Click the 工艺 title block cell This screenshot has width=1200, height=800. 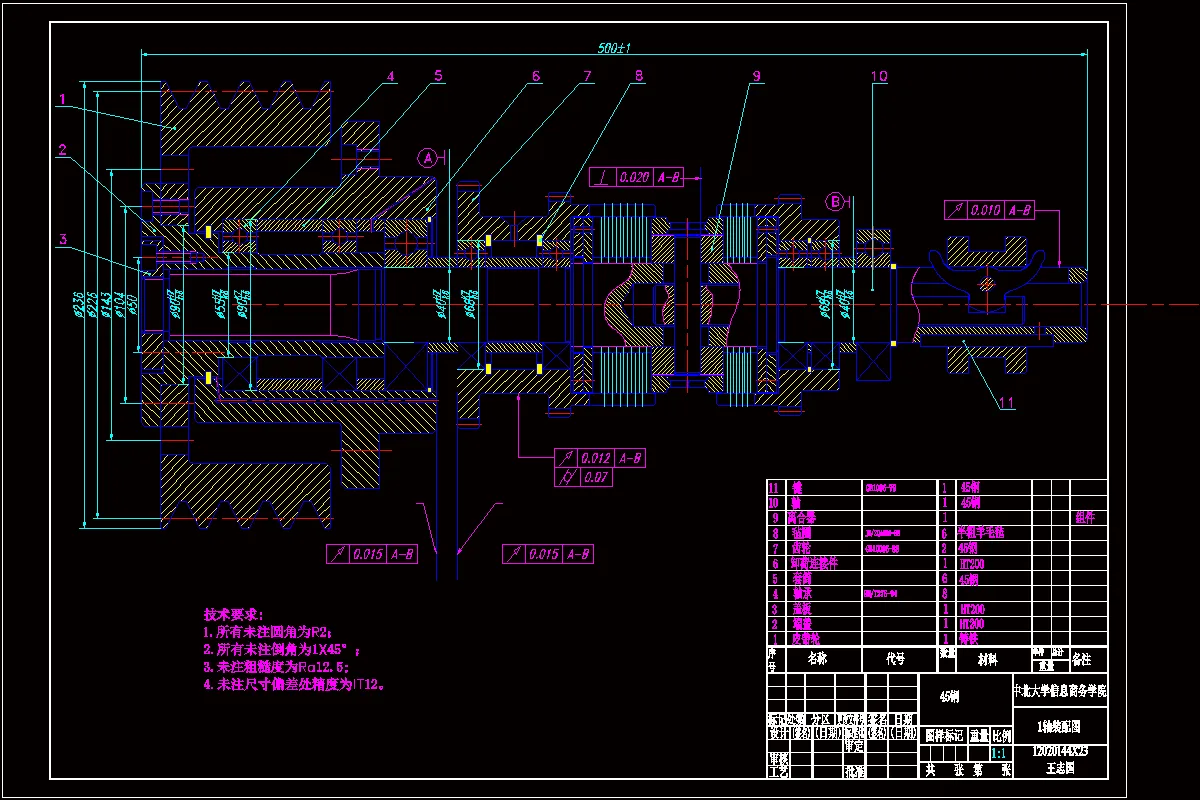click(778, 772)
